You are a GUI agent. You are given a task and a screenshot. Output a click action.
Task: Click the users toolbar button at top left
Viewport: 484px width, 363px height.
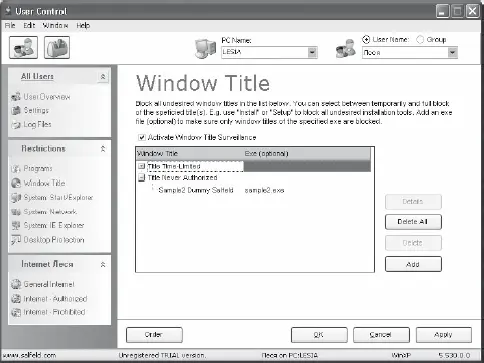(23, 48)
